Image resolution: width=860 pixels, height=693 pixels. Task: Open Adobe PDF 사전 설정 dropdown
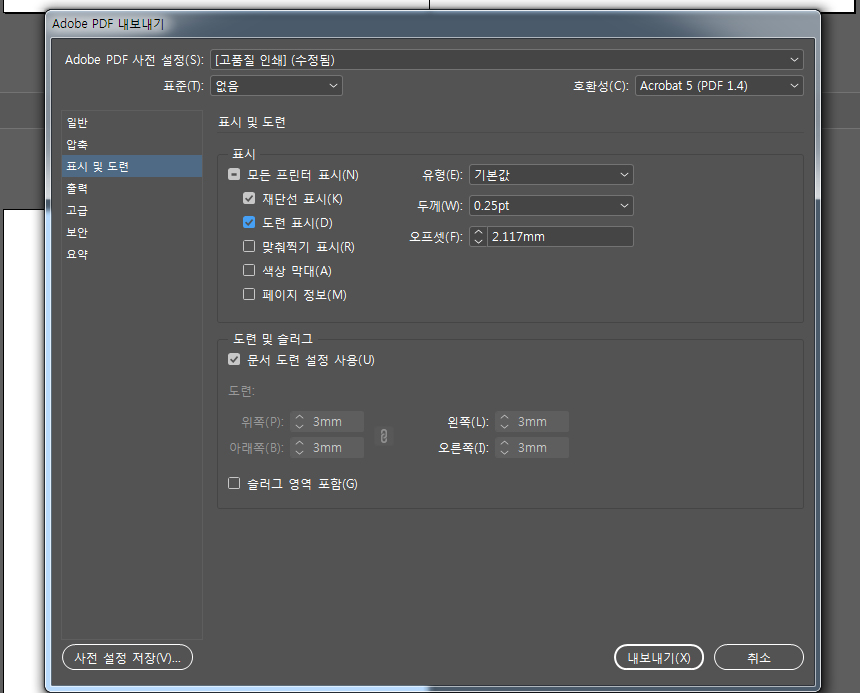tap(507, 60)
